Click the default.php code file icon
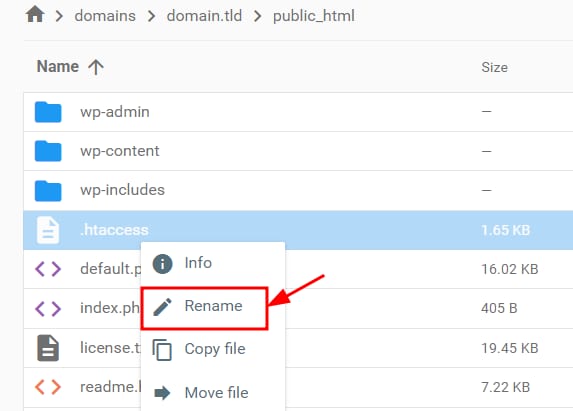This screenshot has height=411, width=573. point(48,269)
